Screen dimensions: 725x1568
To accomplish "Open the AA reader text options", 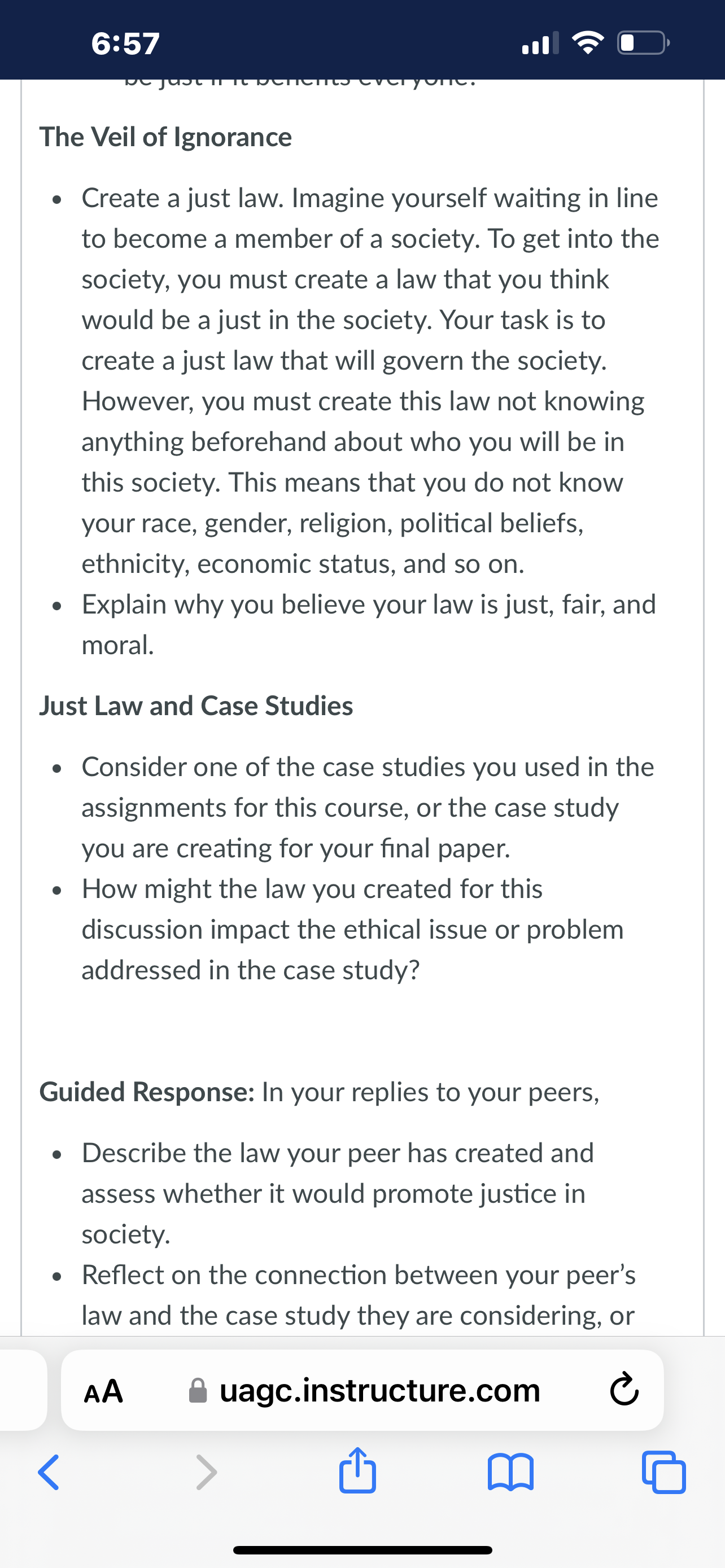I will tap(103, 1391).
